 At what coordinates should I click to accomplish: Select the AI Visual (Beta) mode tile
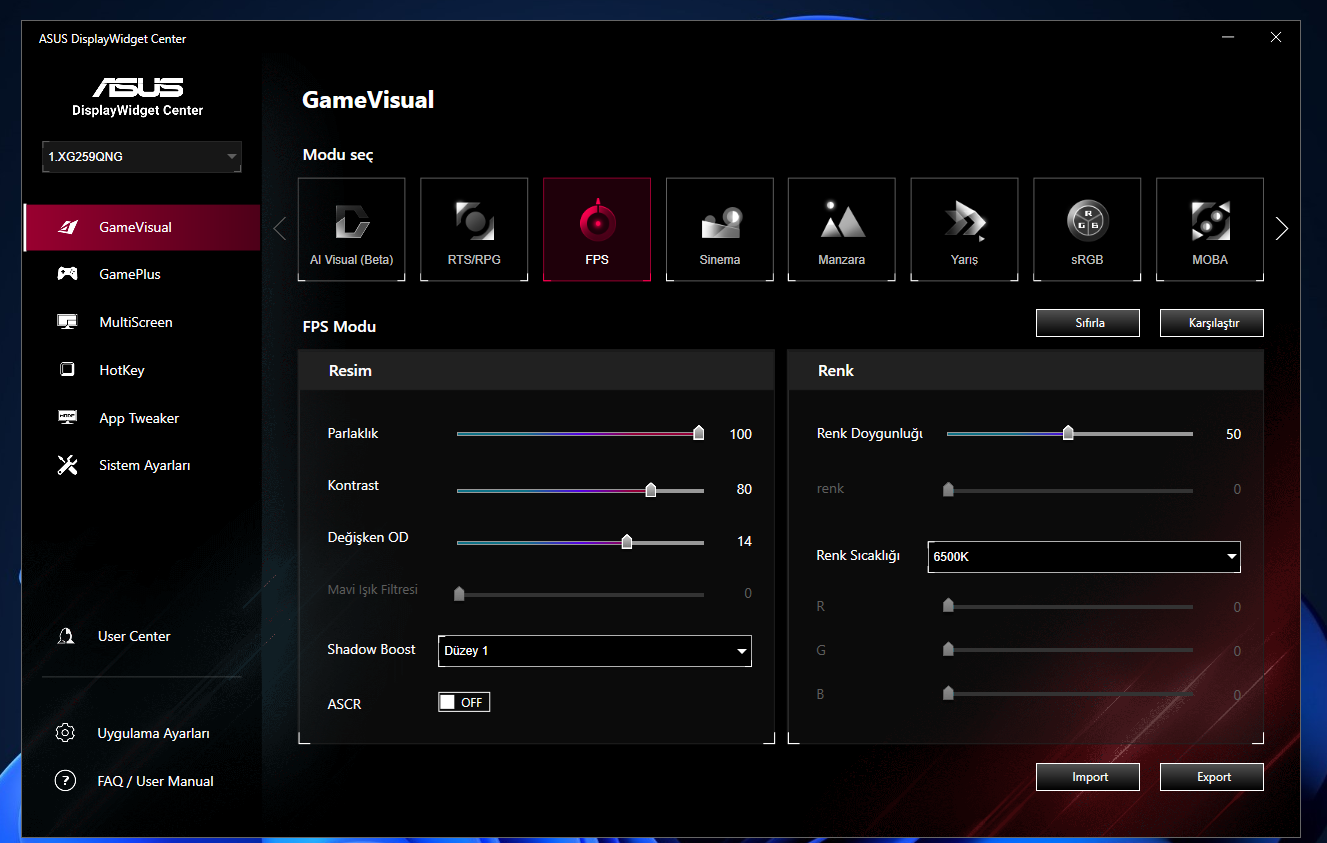pos(351,230)
